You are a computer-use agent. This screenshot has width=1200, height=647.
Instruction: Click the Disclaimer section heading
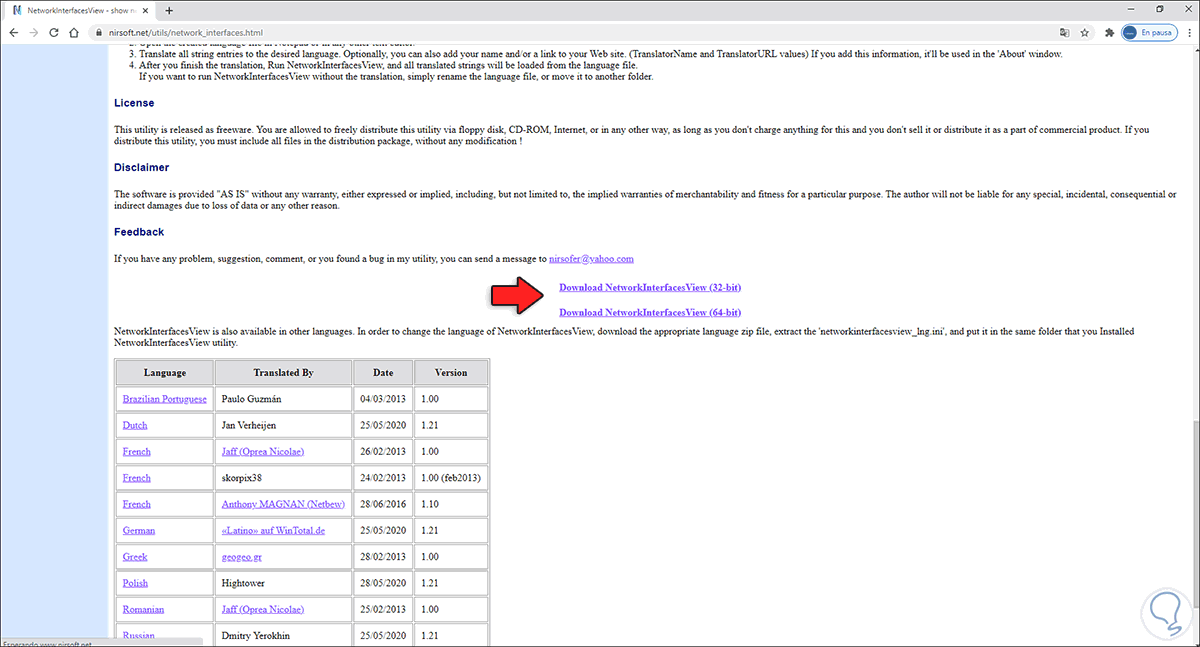(142, 167)
